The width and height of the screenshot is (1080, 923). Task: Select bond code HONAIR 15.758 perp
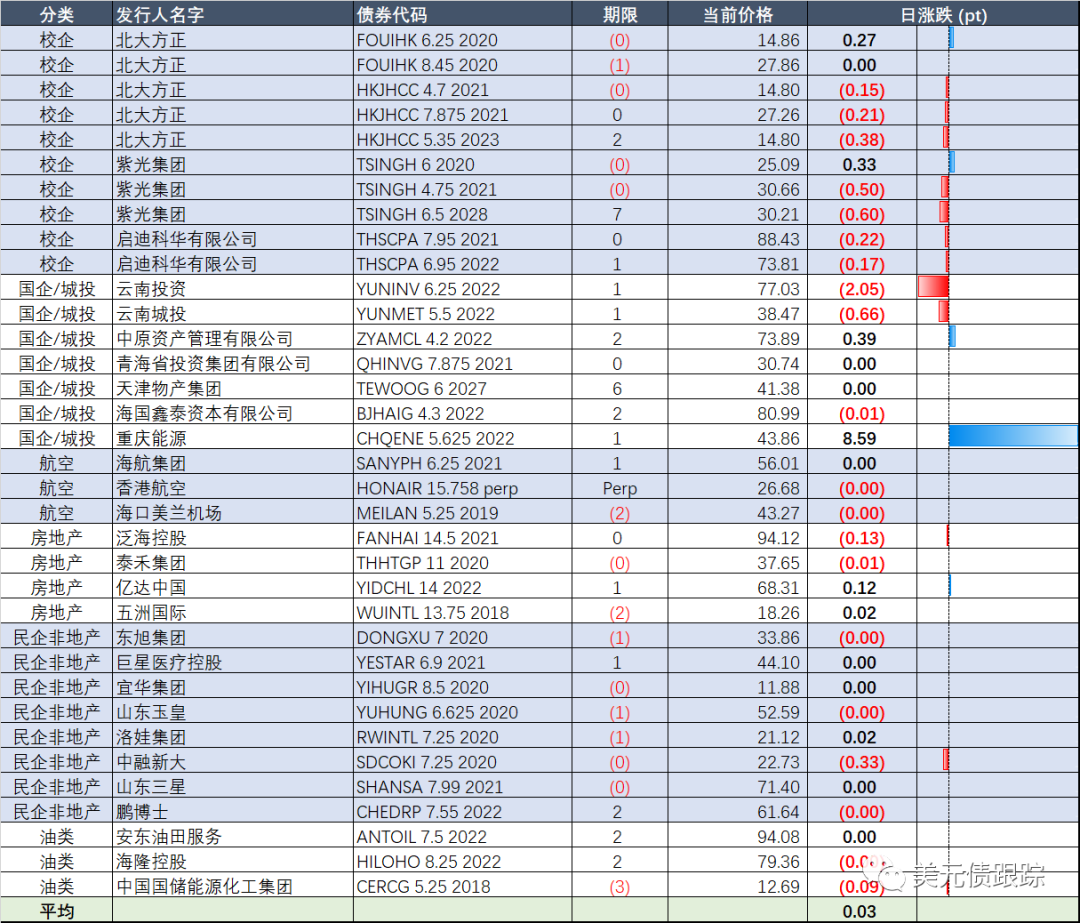coord(437,488)
